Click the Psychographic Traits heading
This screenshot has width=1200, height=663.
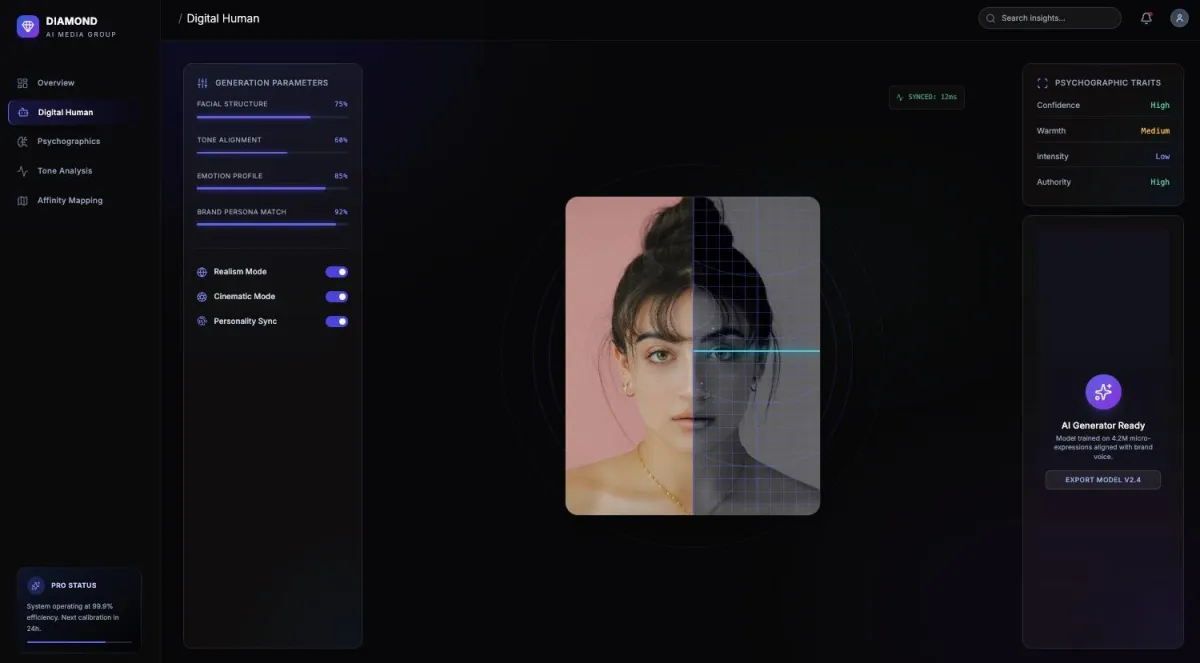coord(1107,83)
